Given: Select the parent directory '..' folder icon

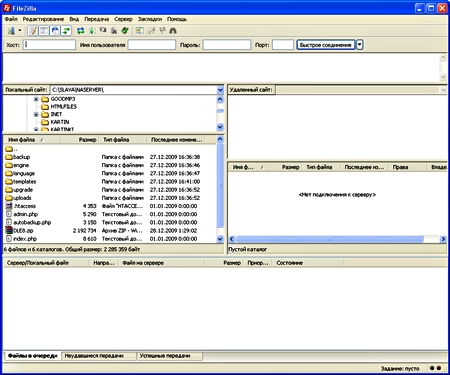Looking at the screenshot, I should click(x=9, y=149).
